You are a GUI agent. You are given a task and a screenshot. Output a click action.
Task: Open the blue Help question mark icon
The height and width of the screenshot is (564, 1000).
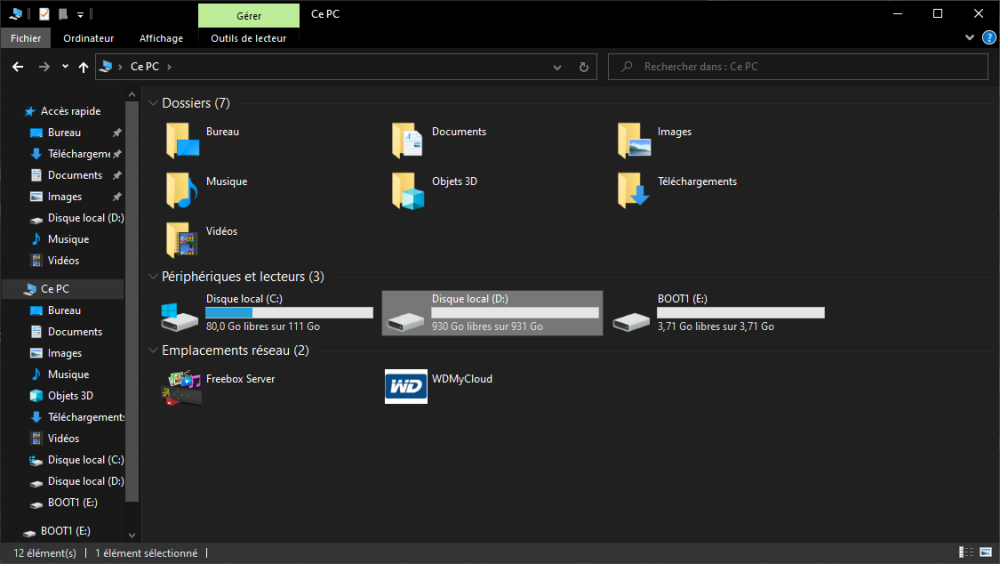989,38
